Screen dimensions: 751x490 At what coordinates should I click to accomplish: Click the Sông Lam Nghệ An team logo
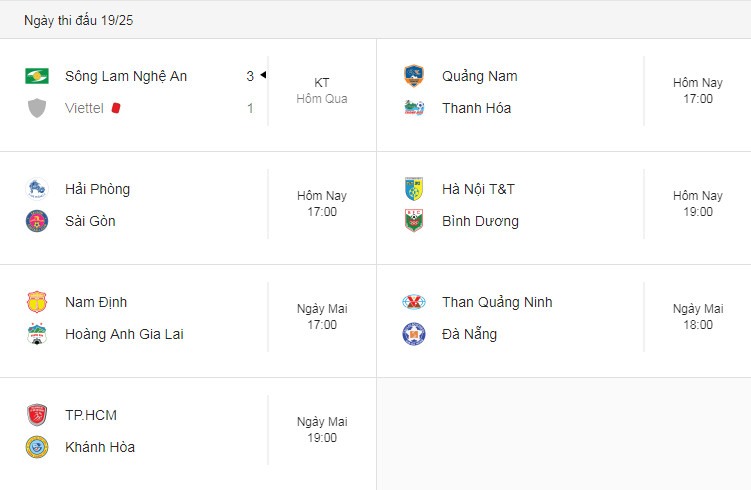37,76
